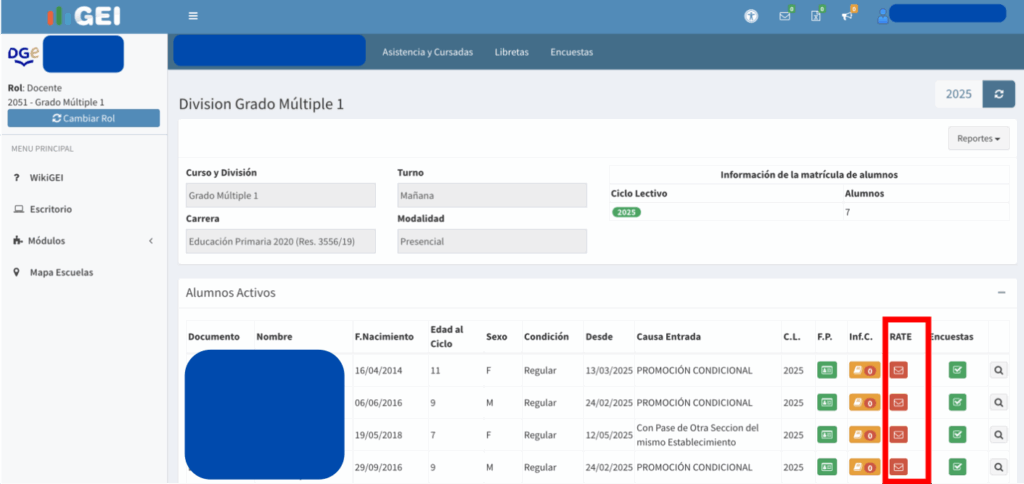
Task: Open the envelope messages icon in header
Action: pyautogui.click(x=786, y=16)
